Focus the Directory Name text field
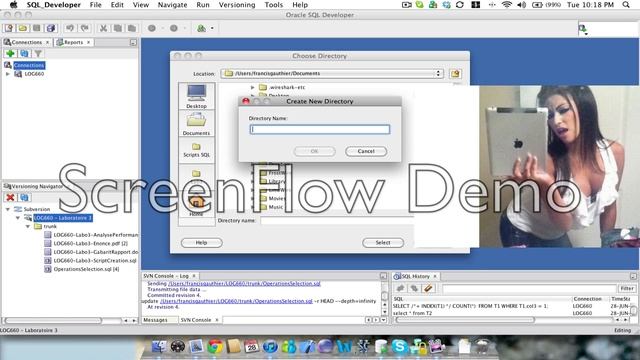Screen dimensions: 640x360 click(x=320, y=129)
